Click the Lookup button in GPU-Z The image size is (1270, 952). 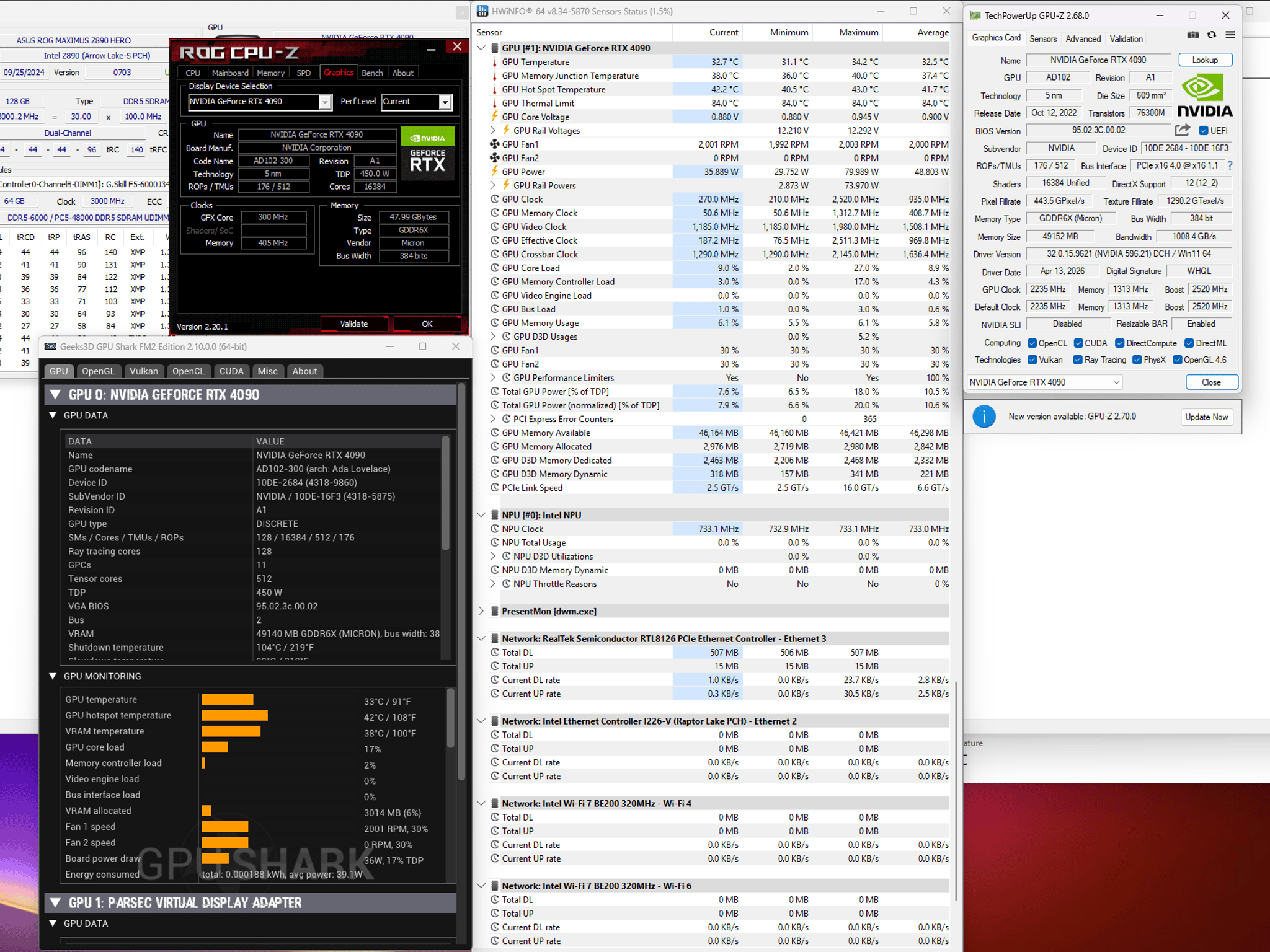pos(1205,60)
